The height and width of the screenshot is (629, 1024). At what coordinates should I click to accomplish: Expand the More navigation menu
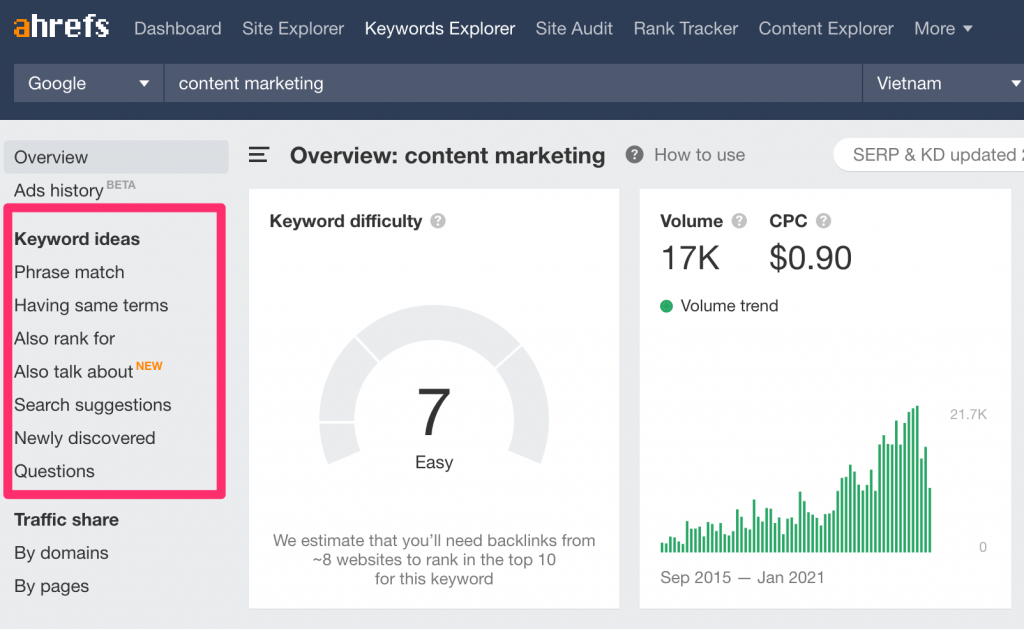coord(943,29)
